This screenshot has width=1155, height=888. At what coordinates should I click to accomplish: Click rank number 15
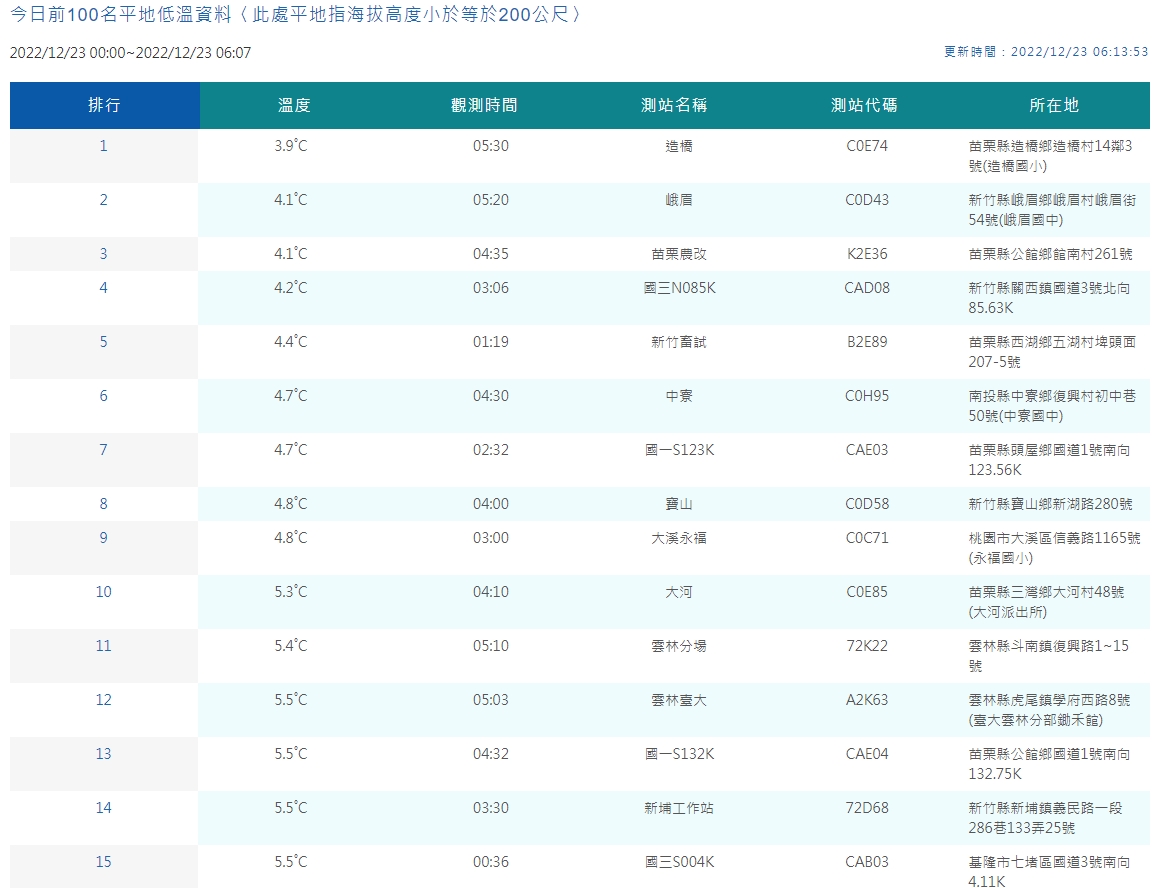click(104, 862)
